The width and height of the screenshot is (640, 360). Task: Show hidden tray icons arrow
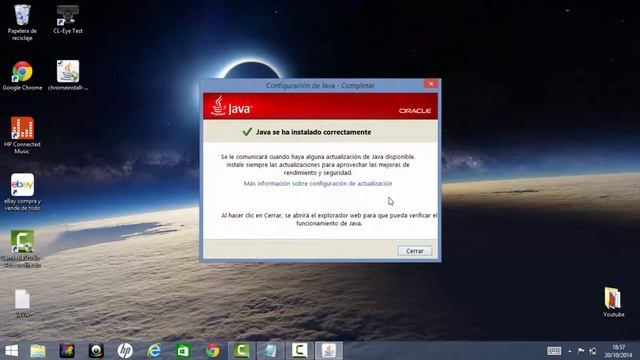tap(570, 351)
